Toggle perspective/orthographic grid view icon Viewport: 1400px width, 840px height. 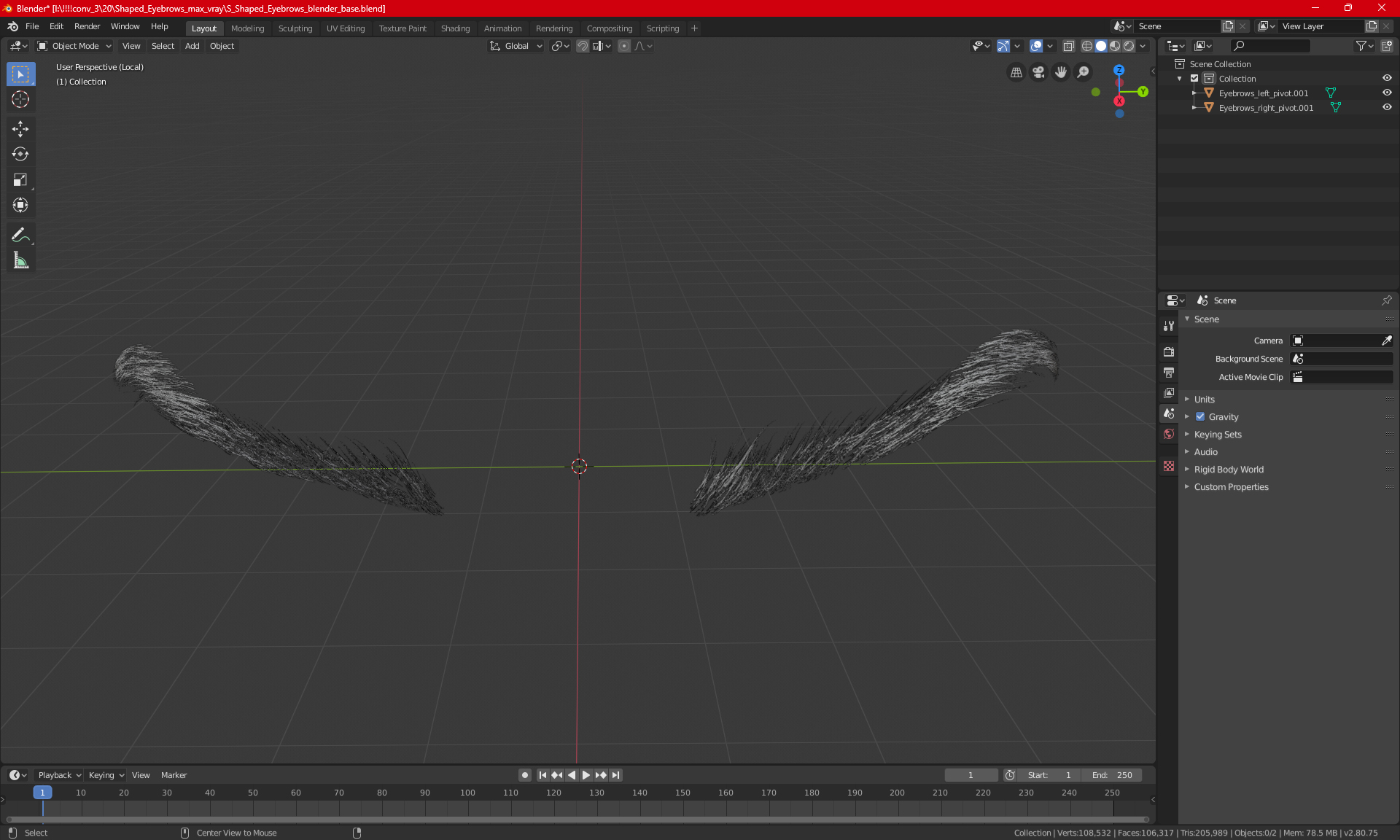tap(1016, 72)
